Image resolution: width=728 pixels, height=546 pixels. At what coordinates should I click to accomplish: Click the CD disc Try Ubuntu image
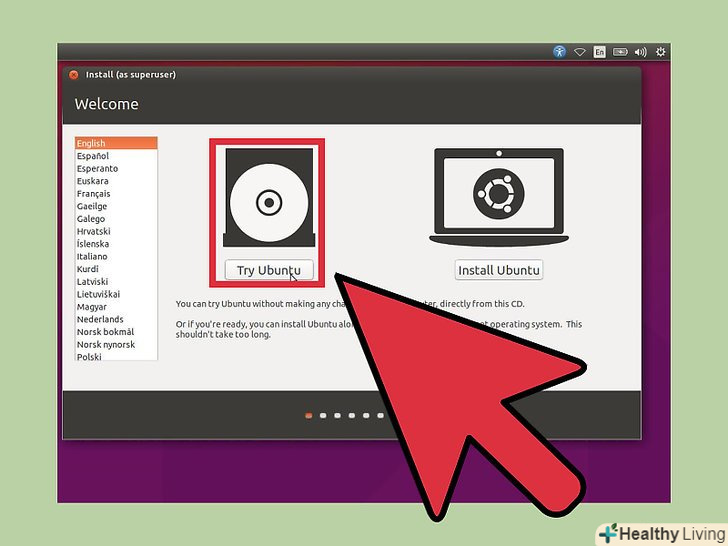pyautogui.click(x=268, y=200)
